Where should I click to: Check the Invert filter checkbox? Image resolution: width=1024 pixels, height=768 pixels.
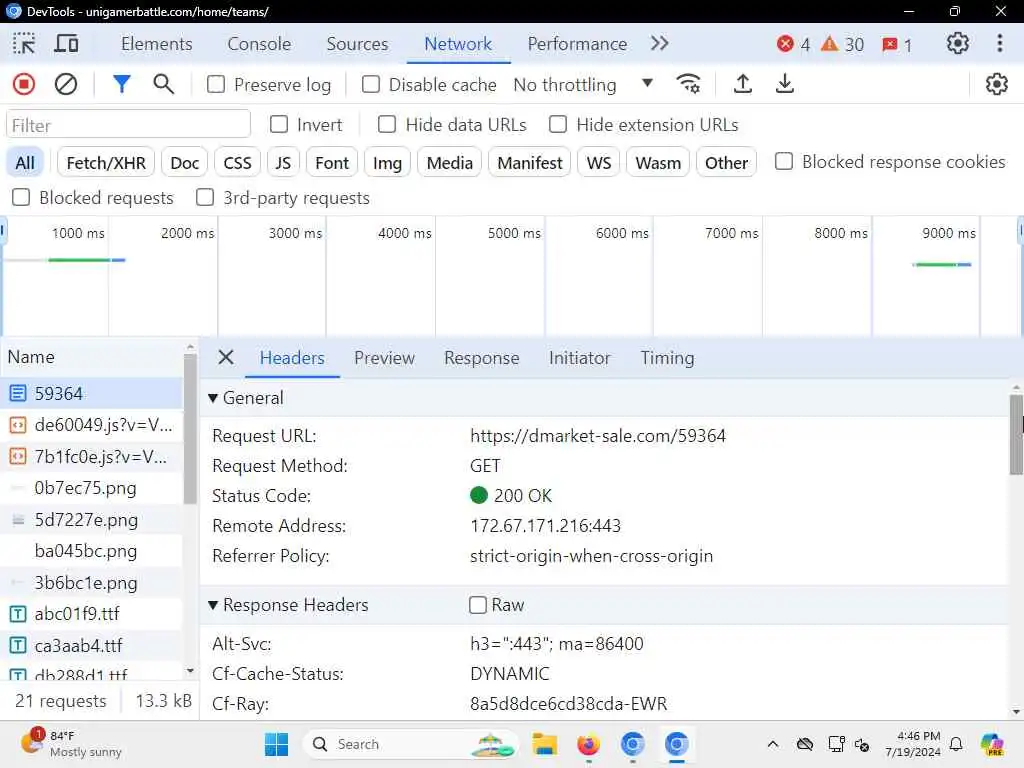tap(279, 124)
